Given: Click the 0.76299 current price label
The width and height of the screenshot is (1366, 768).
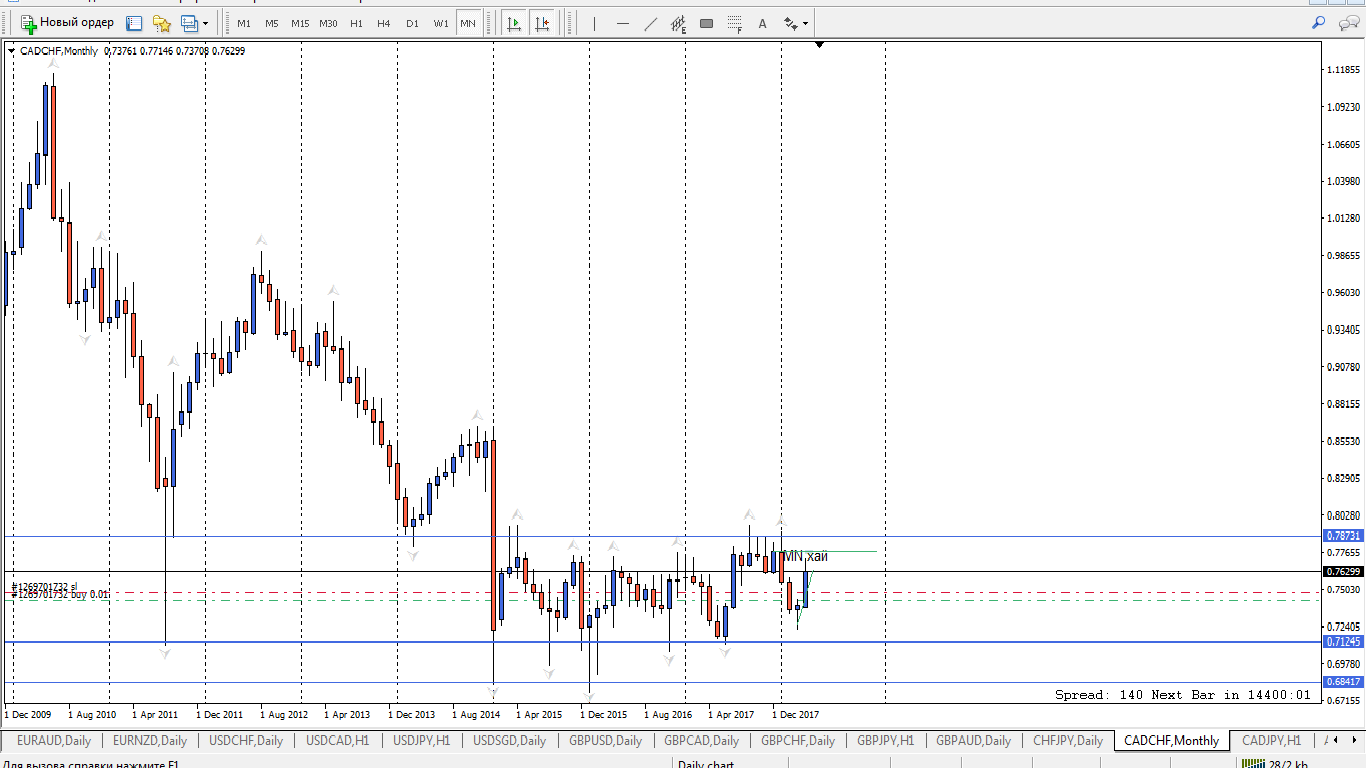Looking at the screenshot, I should [x=1342, y=571].
